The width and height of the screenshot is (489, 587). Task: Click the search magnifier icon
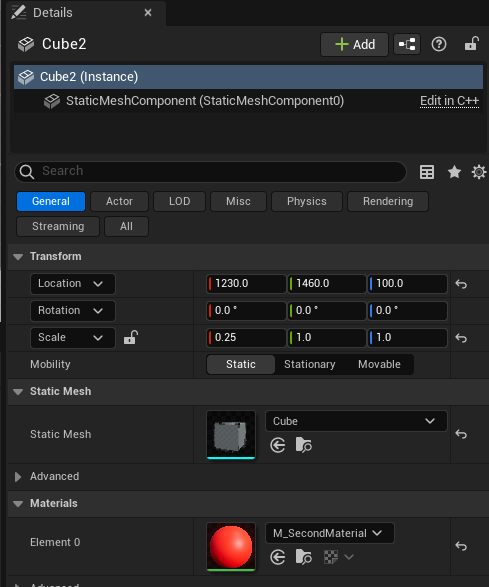(27, 172)
